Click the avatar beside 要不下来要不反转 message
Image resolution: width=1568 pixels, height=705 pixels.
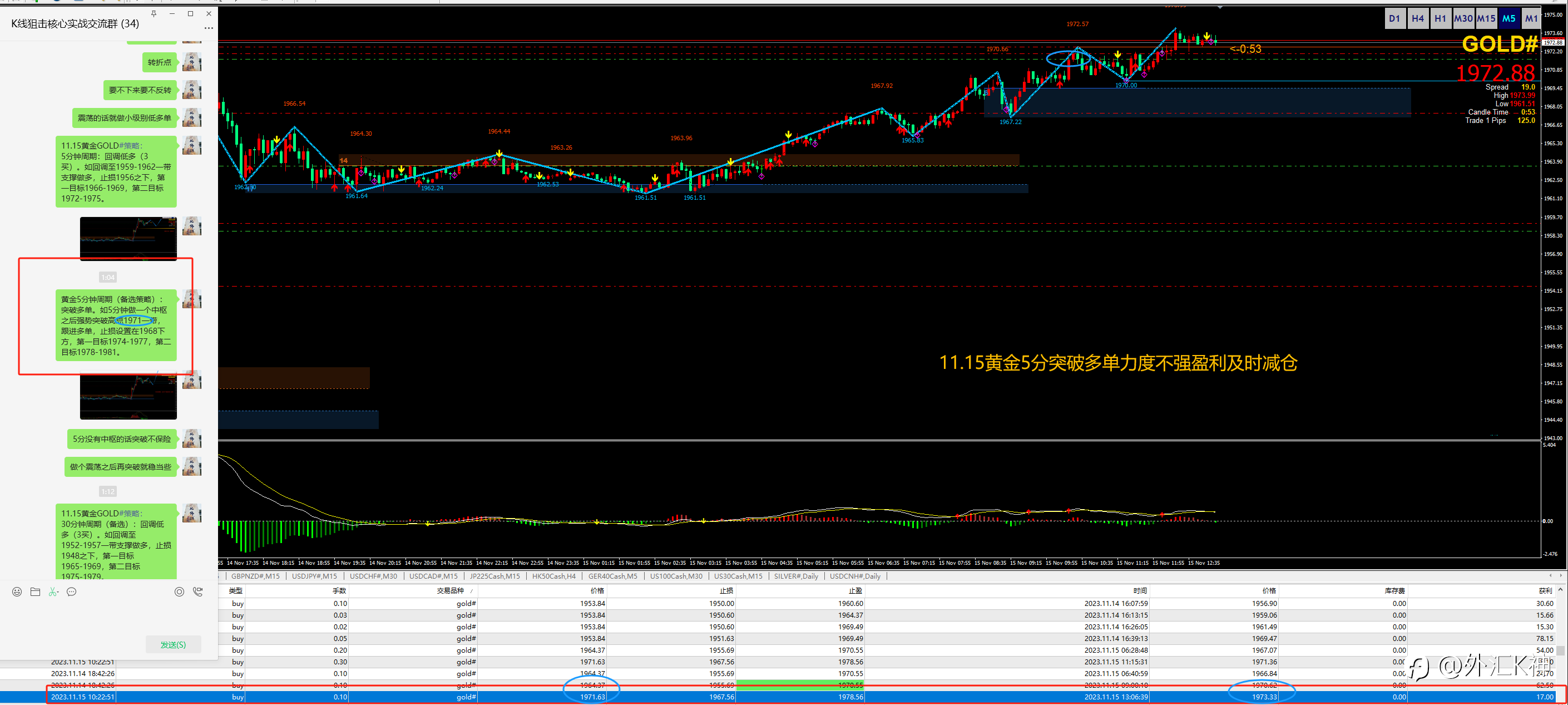click(192, 90)
